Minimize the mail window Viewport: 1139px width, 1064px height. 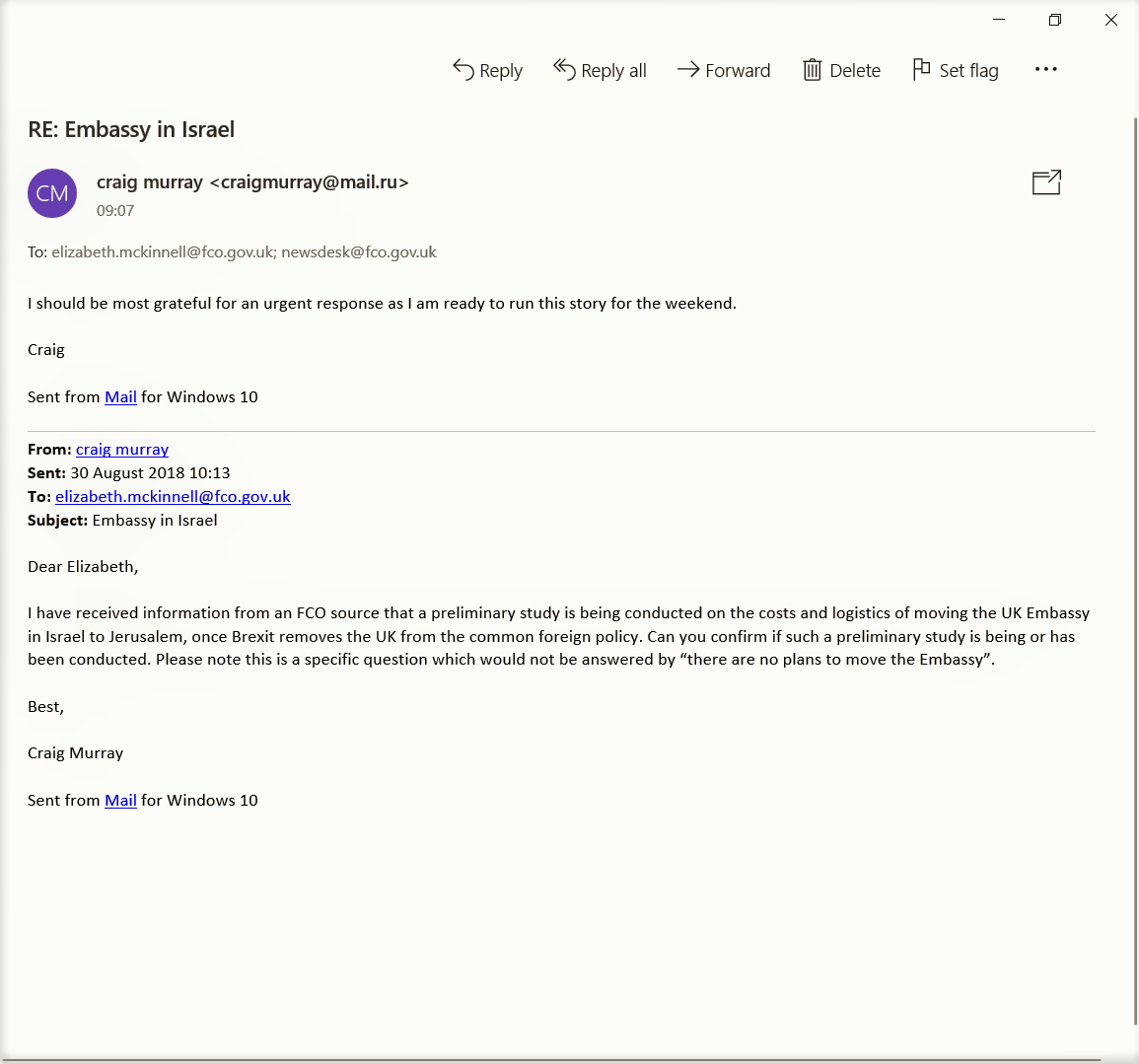point(999,20)
